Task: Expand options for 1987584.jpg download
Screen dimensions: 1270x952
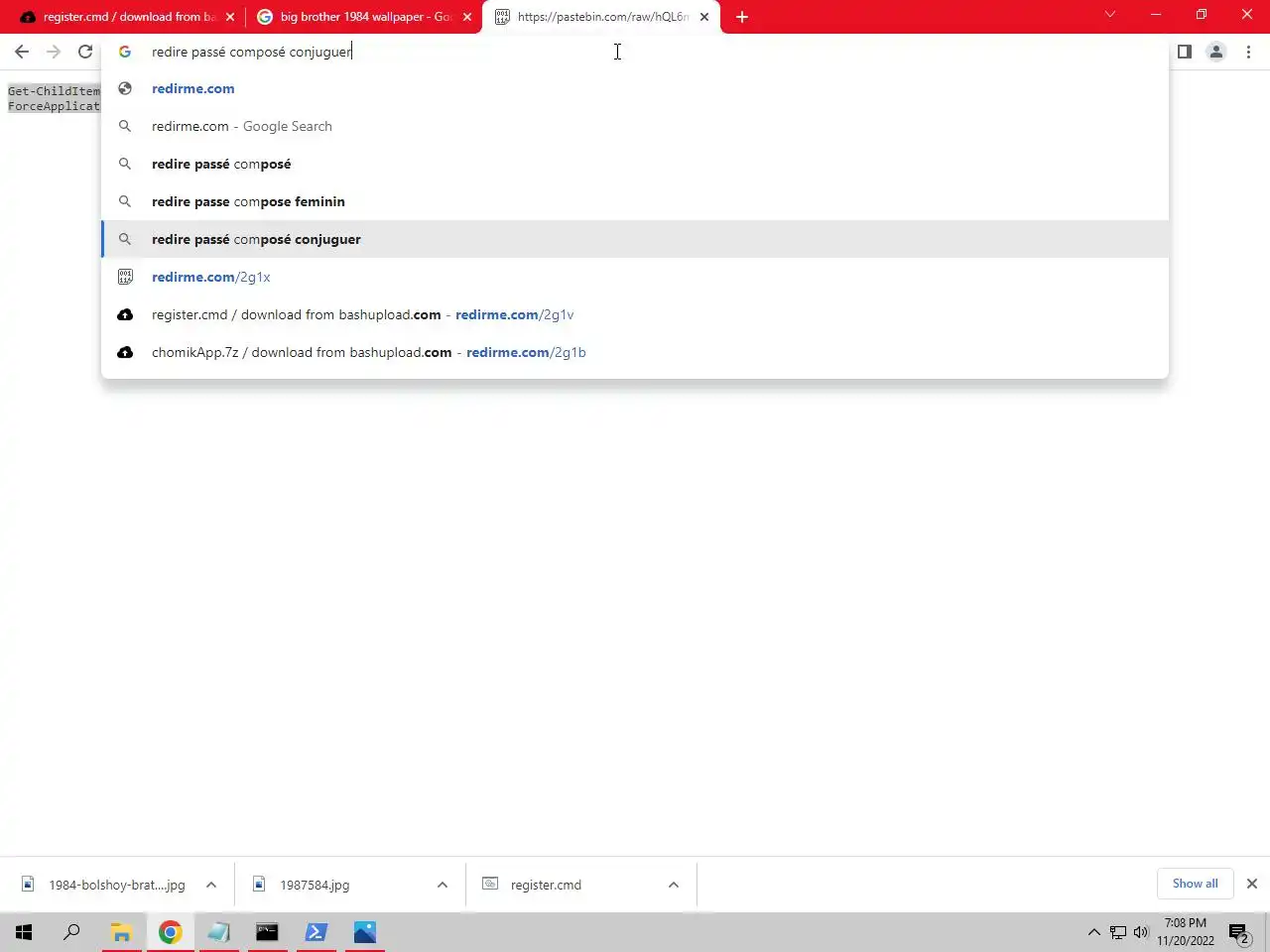Action: pyautogui.click(x=443, y=885)
